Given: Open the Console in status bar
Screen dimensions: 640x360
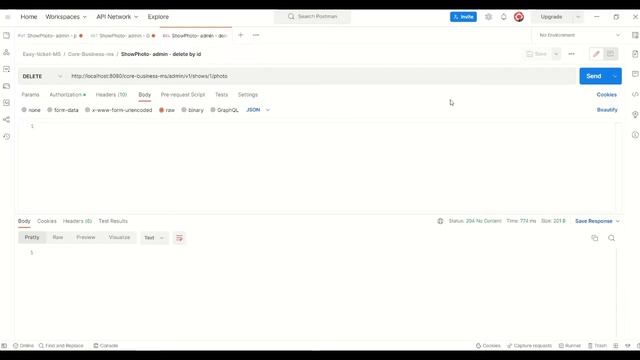Looking at the screenshot, I should pyautogui.click(x=106, y=346).
